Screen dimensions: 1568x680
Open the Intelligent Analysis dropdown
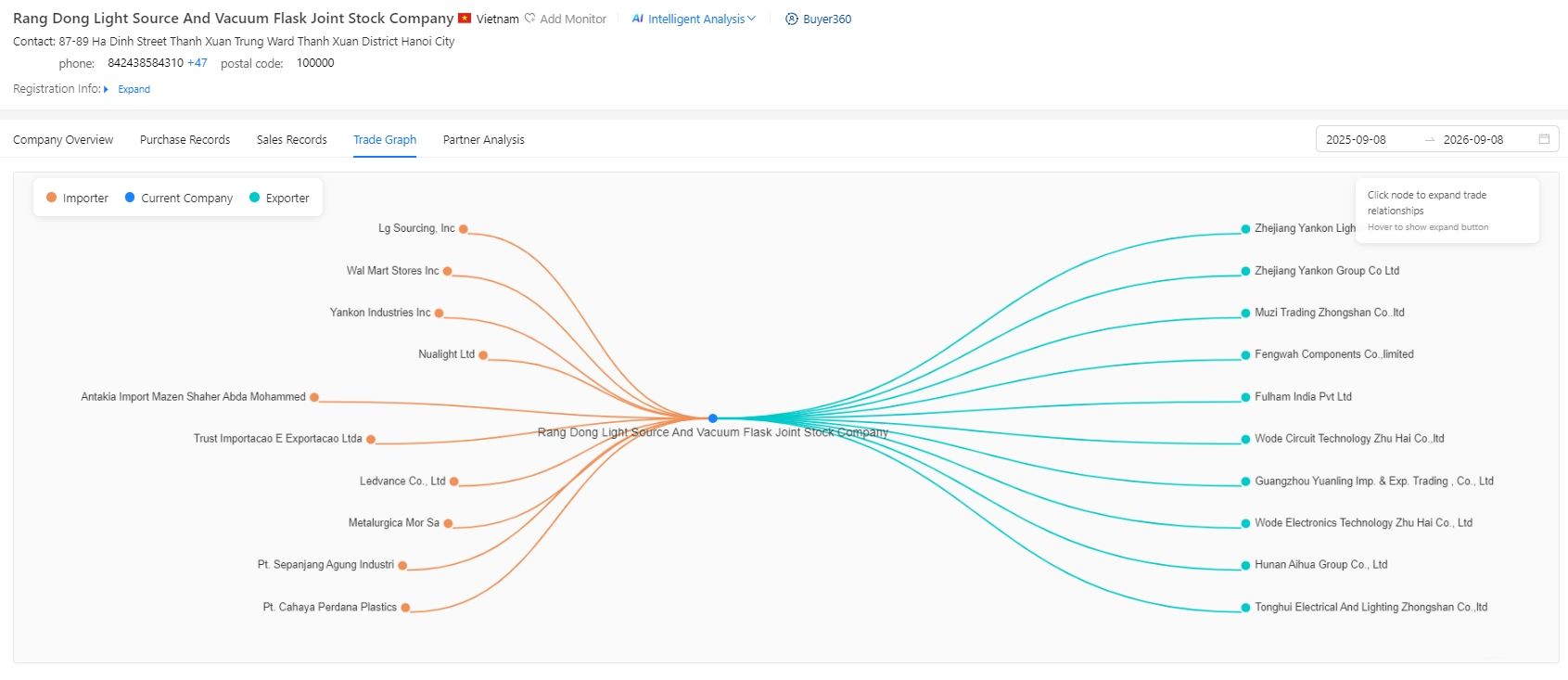[x=694, y=19]
